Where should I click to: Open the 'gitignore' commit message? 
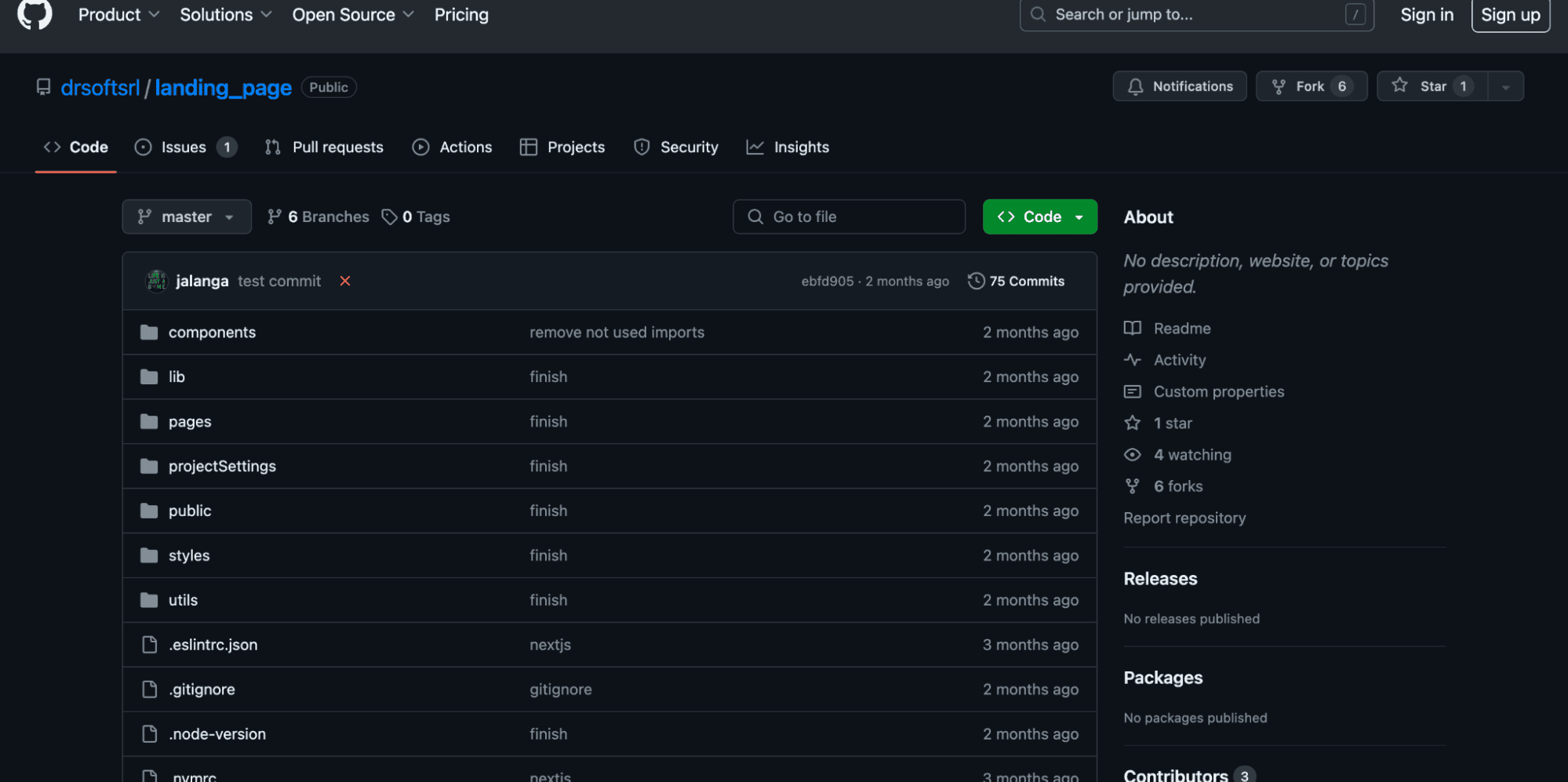[561, 689]
